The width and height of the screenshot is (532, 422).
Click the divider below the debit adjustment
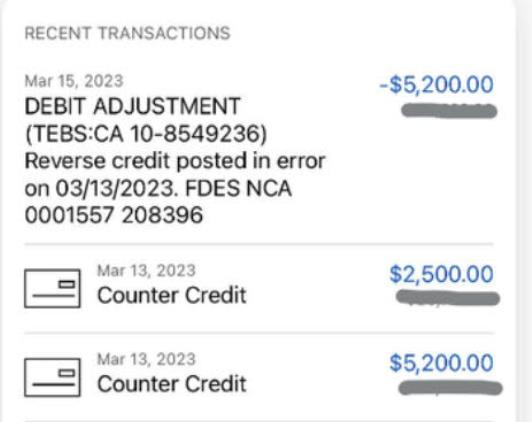(x=259, y=244)
